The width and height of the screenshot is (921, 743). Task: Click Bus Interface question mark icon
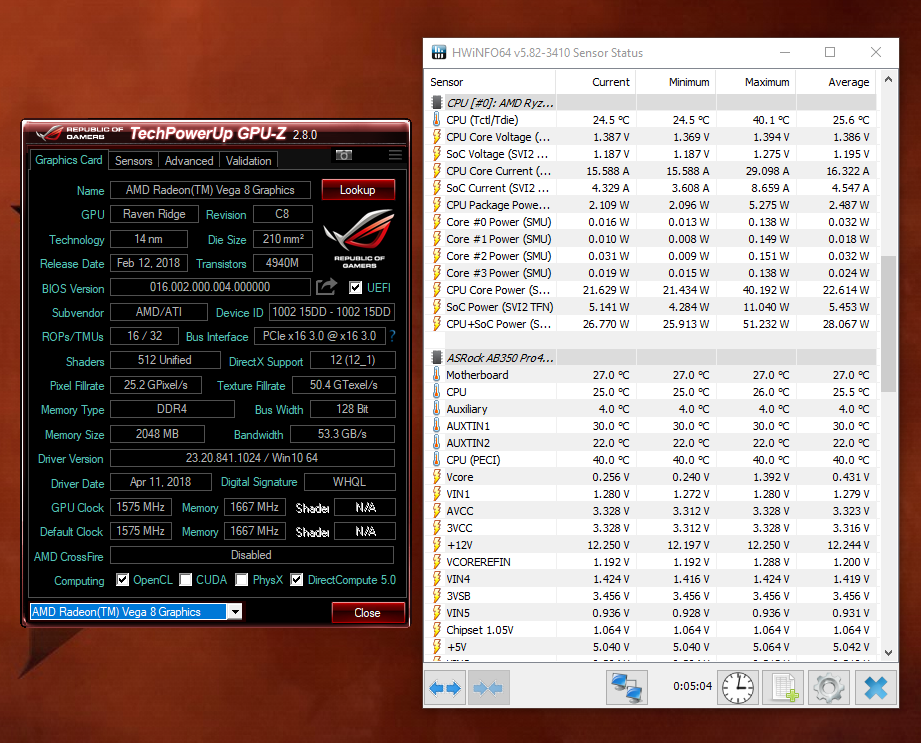coord(392,336)
